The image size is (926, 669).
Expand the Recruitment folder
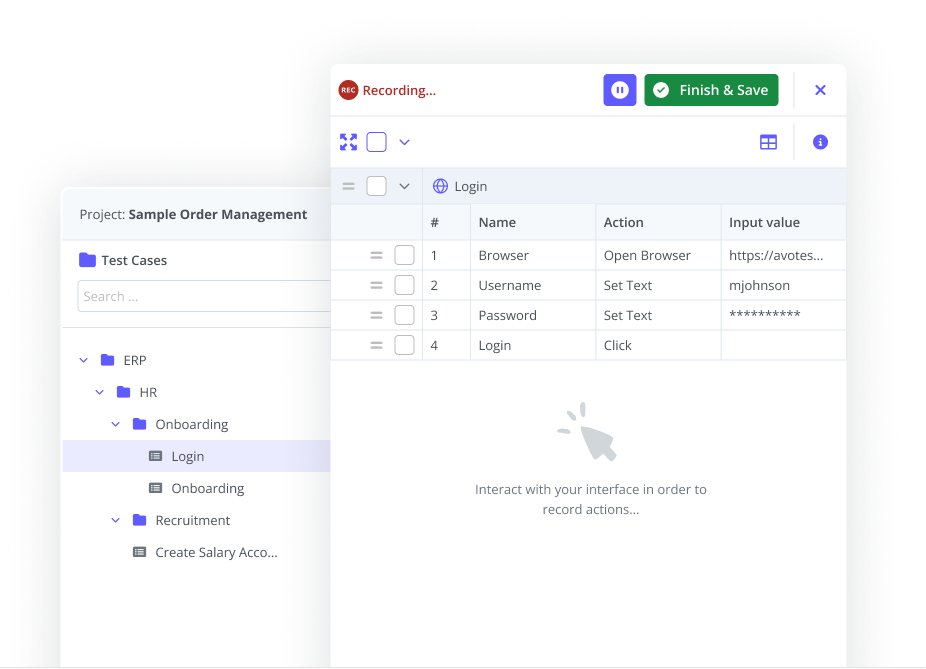pos(116,520)
